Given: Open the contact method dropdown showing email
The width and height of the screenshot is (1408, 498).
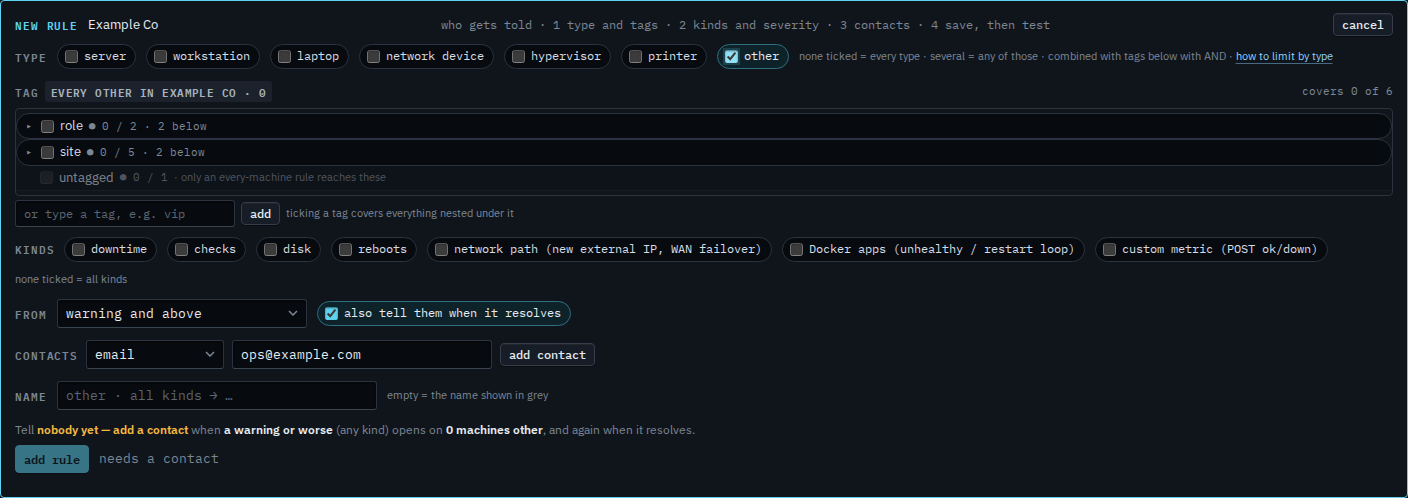Looking at the screenshot, I should (155, 355).
